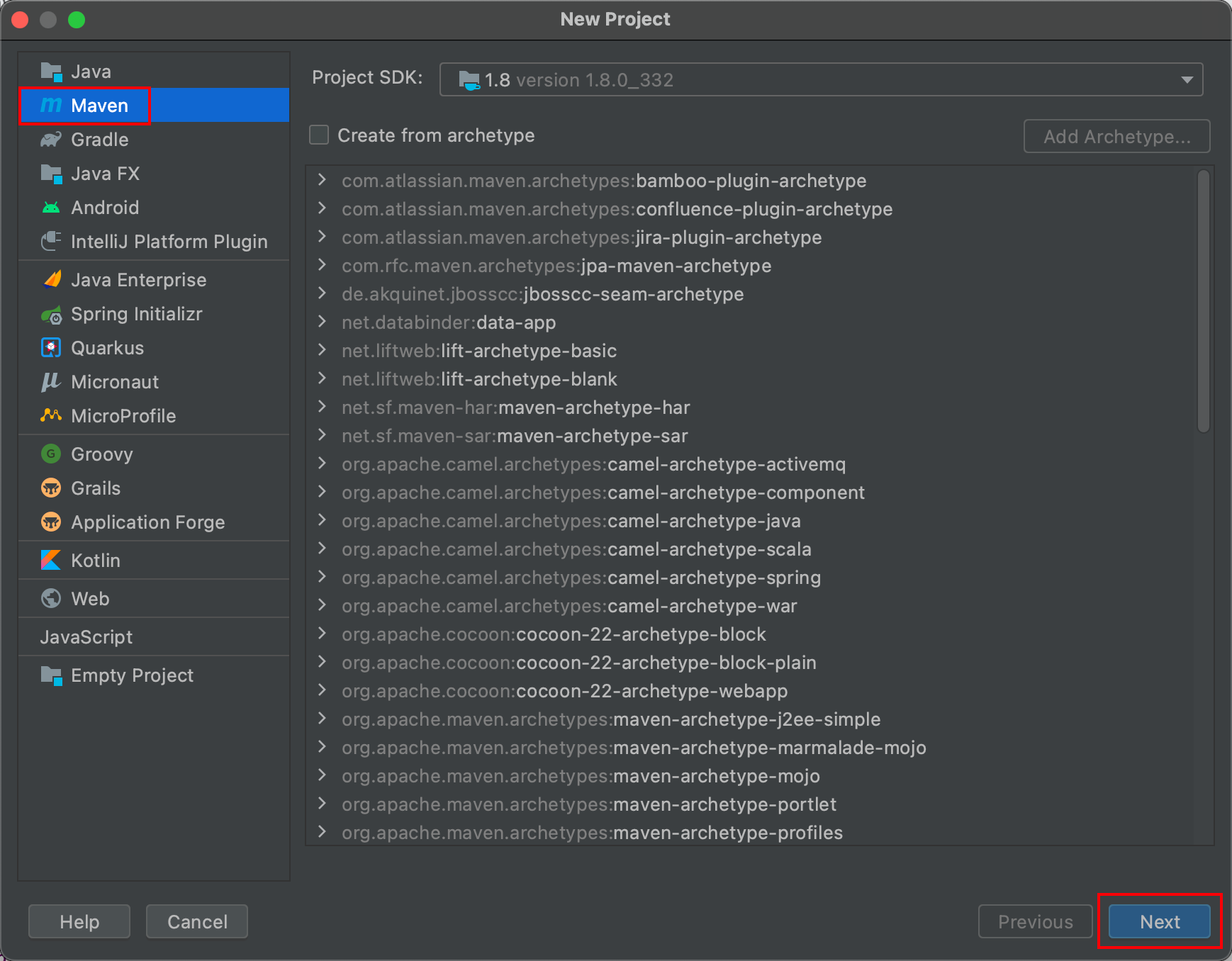Image resolution: width=1232 pixels, height=961 pixels.
Task: Select lift-archetype-blank row
Action: (x=750, y=379)
